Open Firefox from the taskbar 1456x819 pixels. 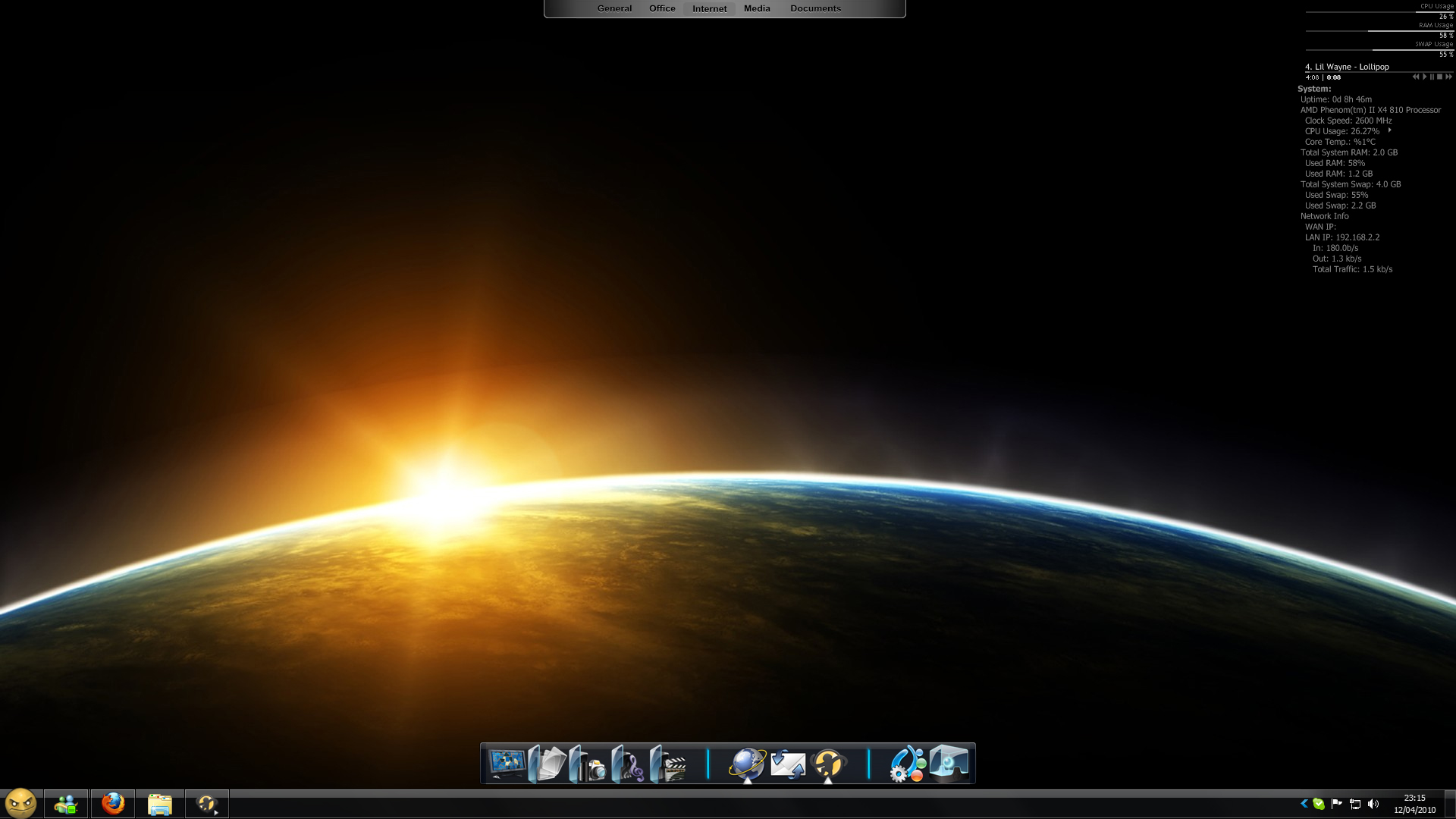point(113,803)
